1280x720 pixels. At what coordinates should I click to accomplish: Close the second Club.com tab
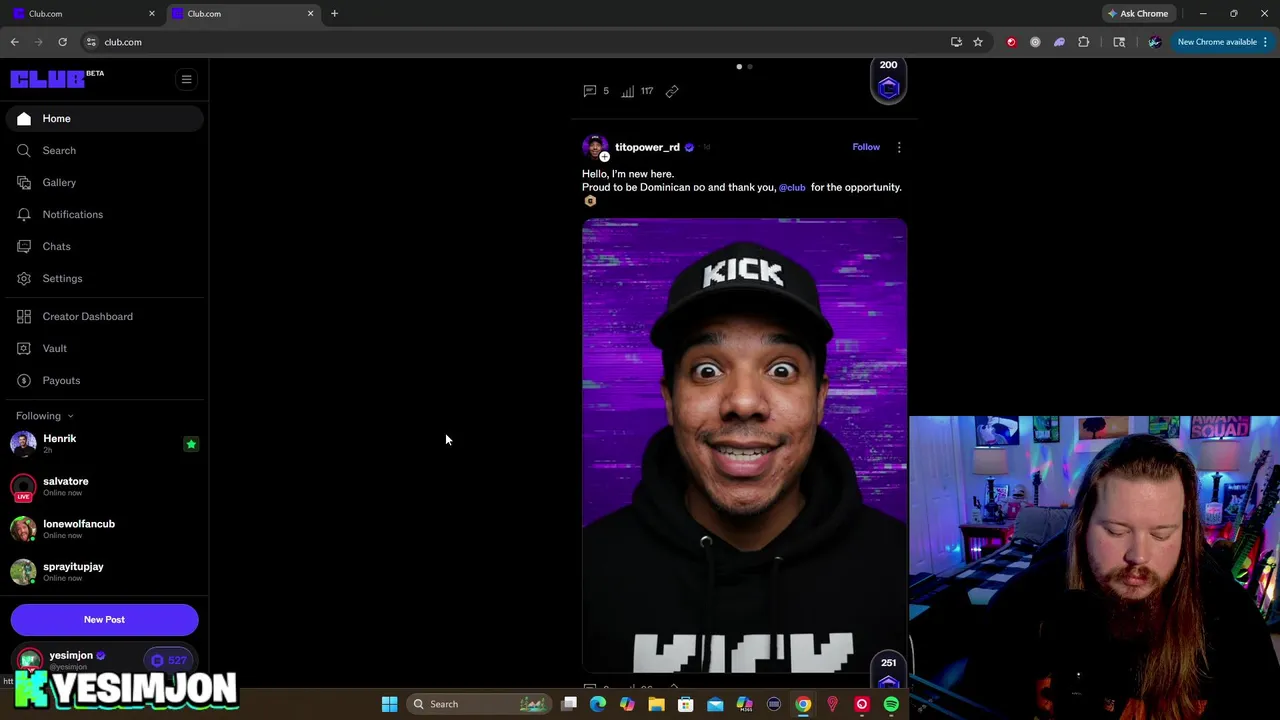310,14
